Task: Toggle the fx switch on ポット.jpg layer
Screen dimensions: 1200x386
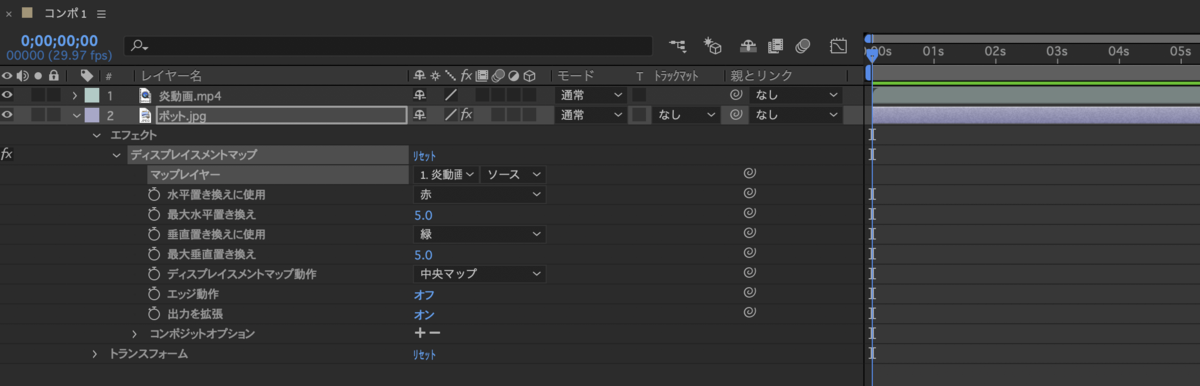Action: pyautogui.click(x=466, y=115)
